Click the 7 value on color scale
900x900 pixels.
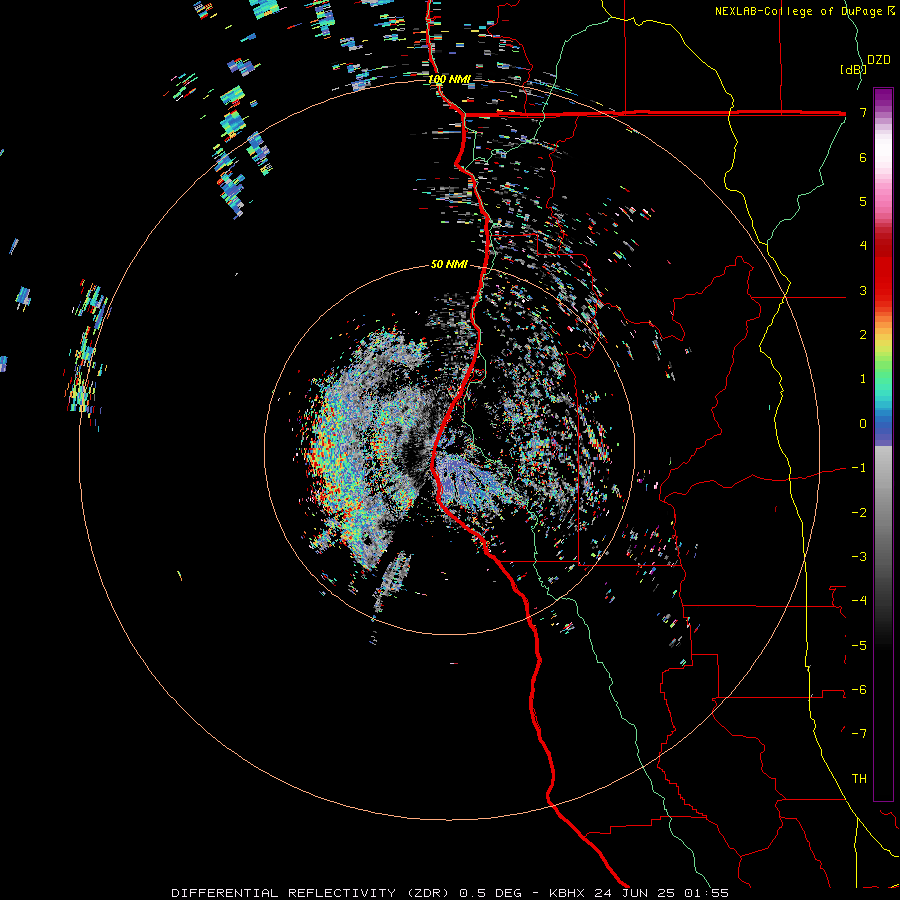(x=863, y=112)
